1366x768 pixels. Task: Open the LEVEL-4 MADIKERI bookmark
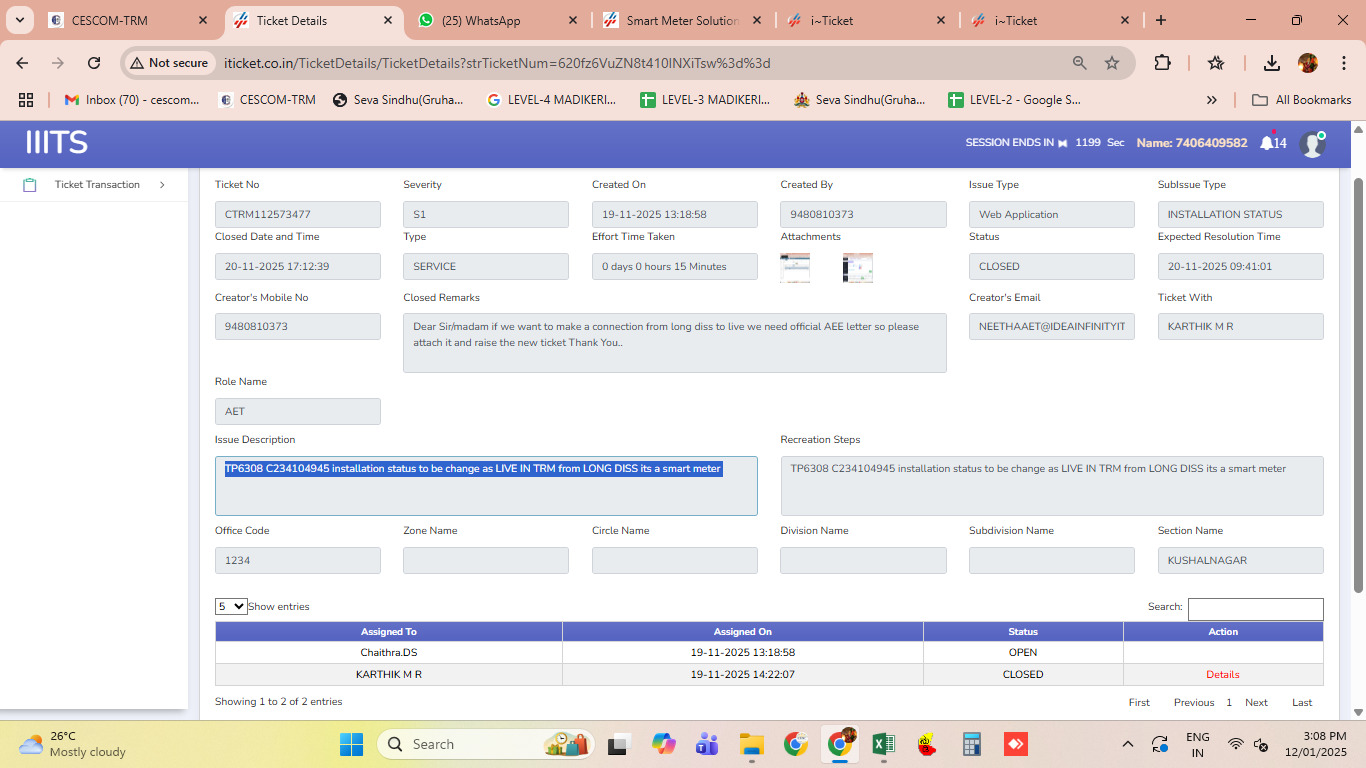[551, 100]
